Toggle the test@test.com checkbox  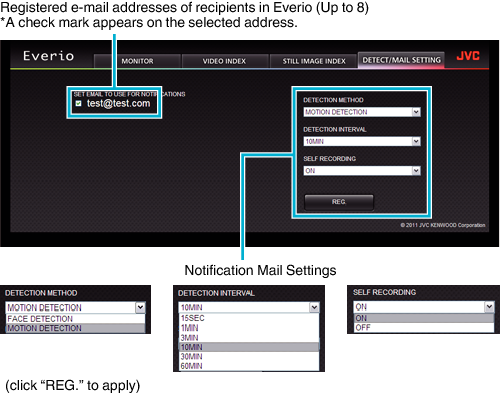pos(78,103)
